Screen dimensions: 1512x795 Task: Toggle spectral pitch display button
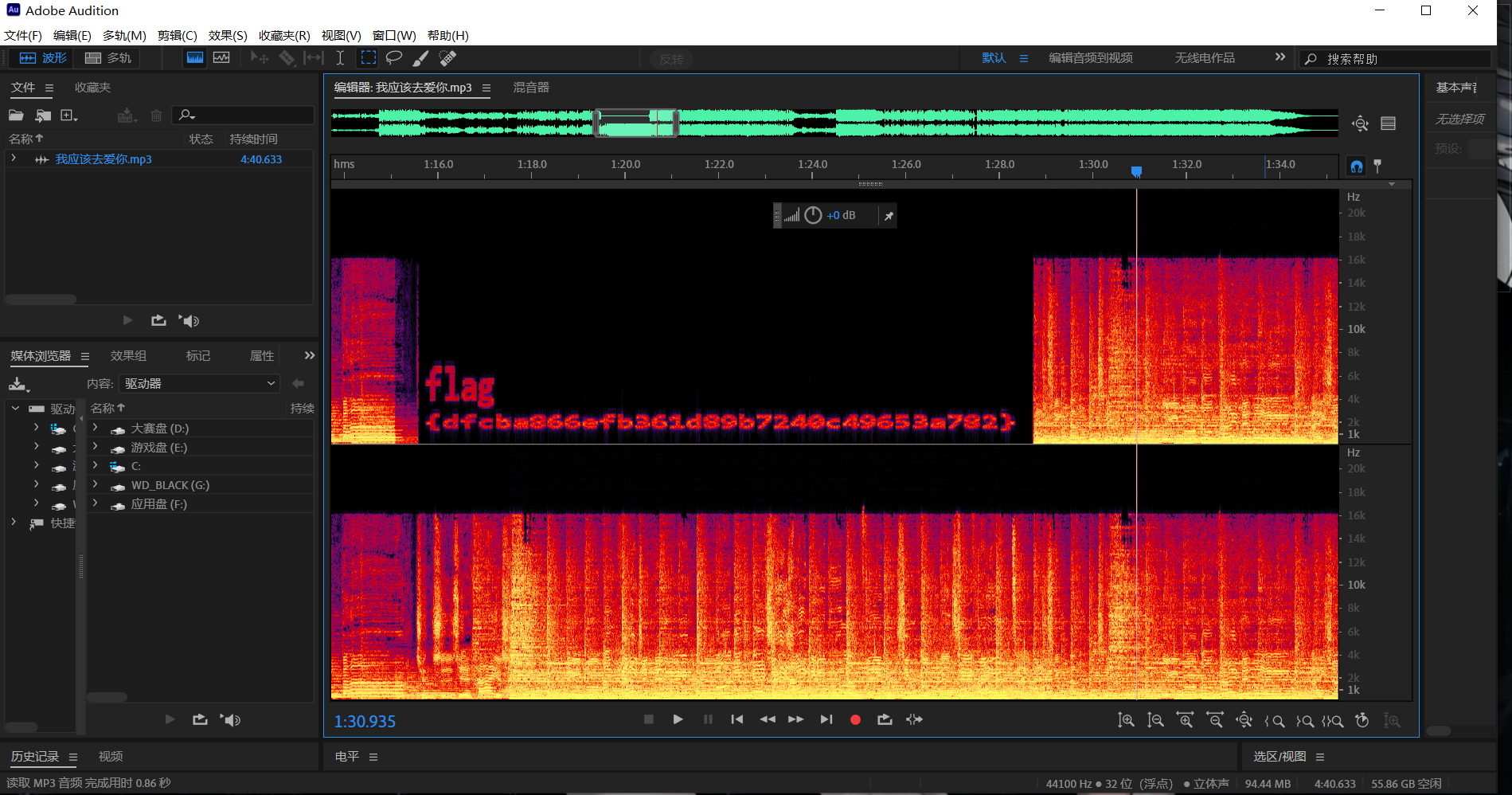(221, 58)
